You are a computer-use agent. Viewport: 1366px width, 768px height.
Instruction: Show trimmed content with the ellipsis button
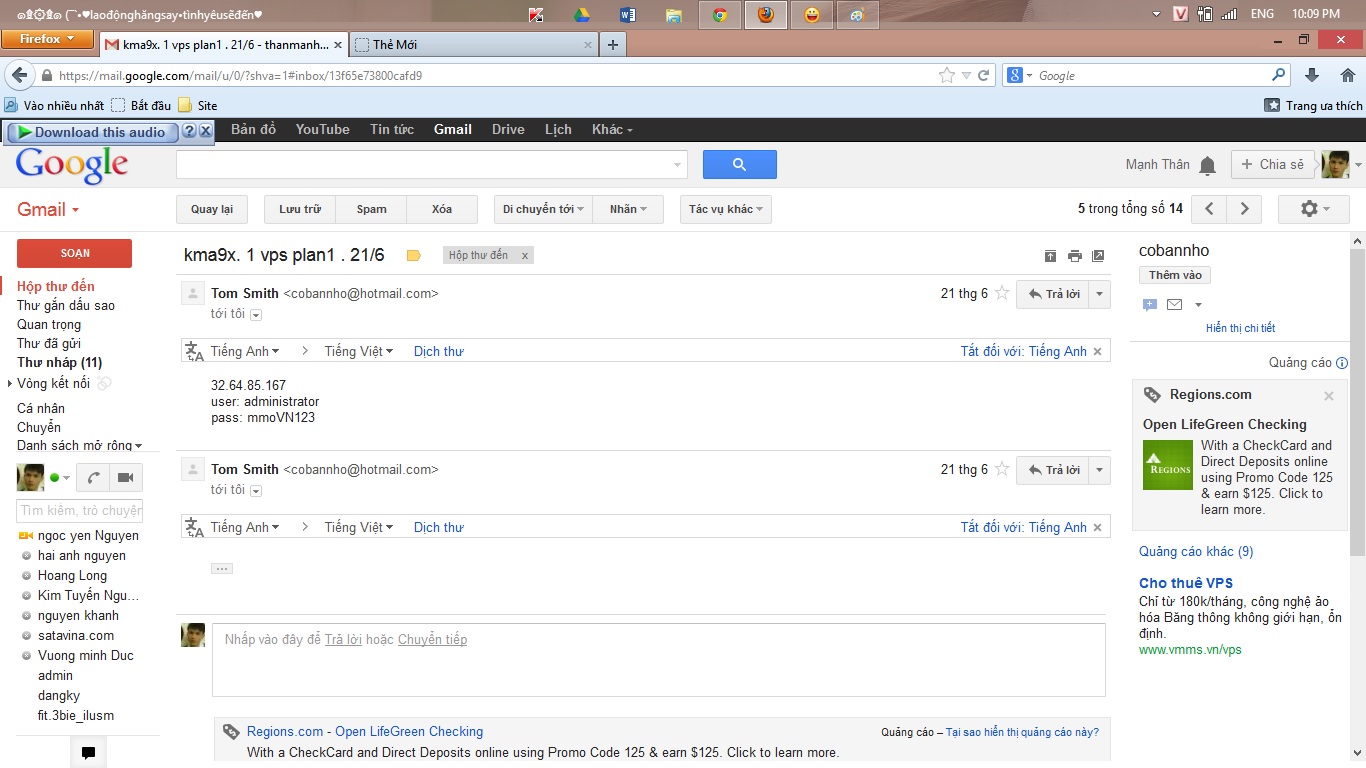(222, 568)
